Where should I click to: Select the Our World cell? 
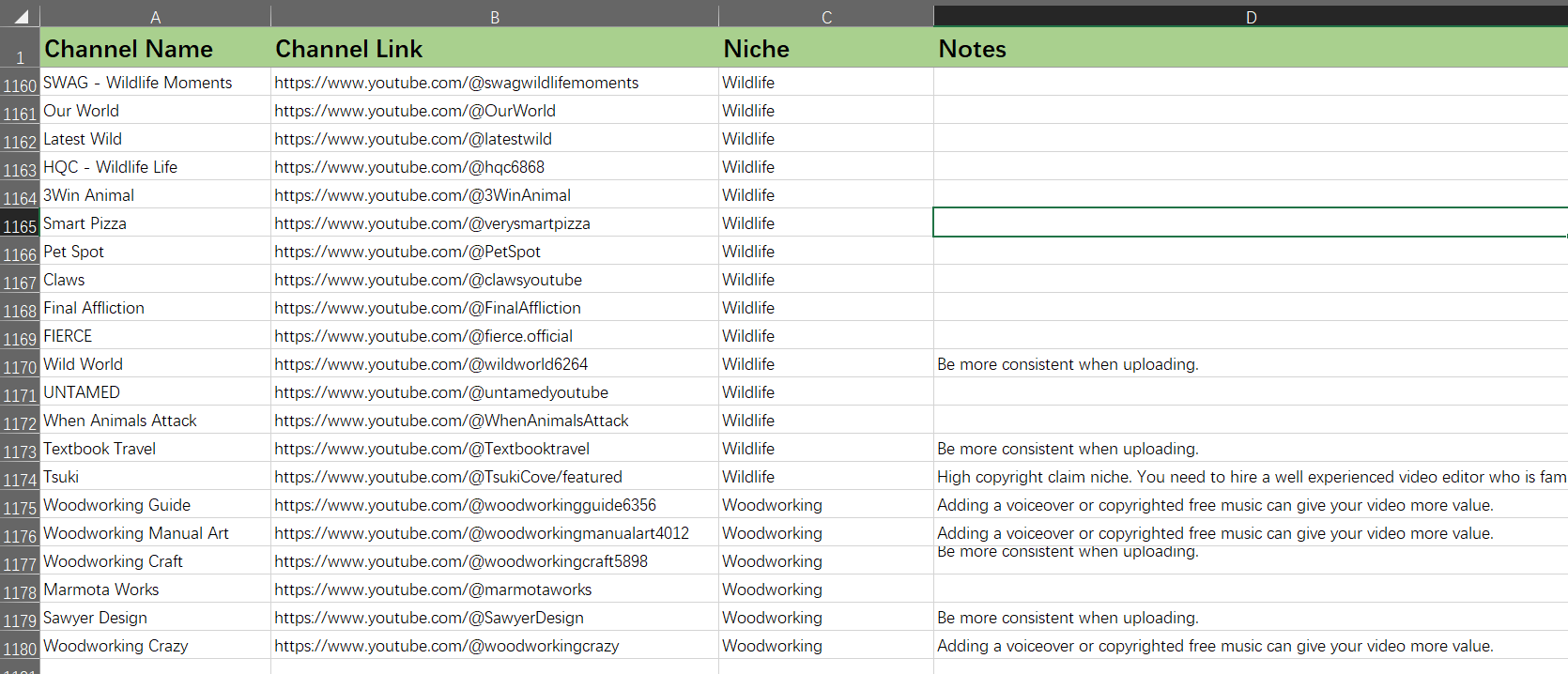click(155, 110)
